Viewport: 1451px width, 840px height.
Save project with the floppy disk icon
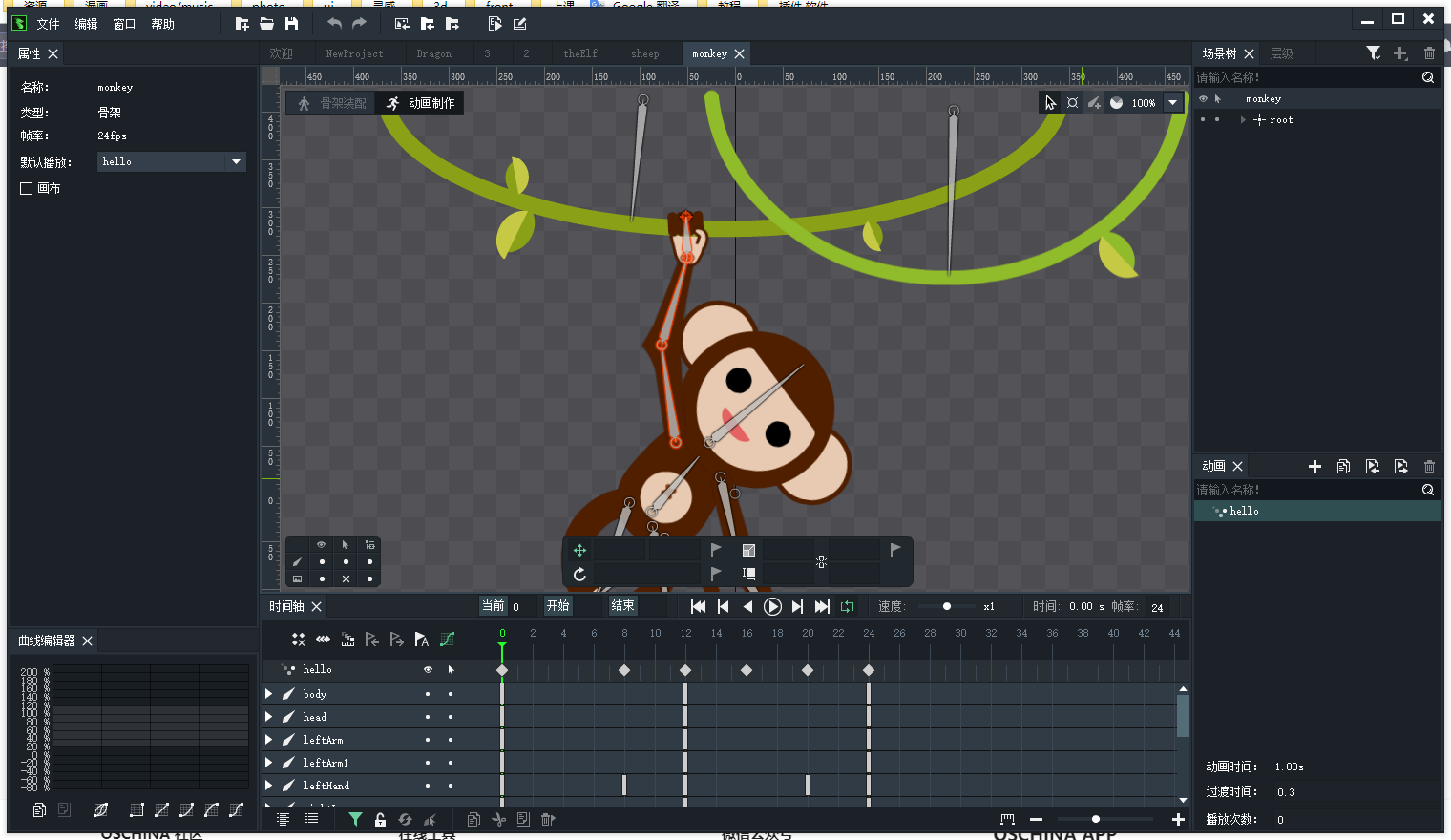point(291,23)
